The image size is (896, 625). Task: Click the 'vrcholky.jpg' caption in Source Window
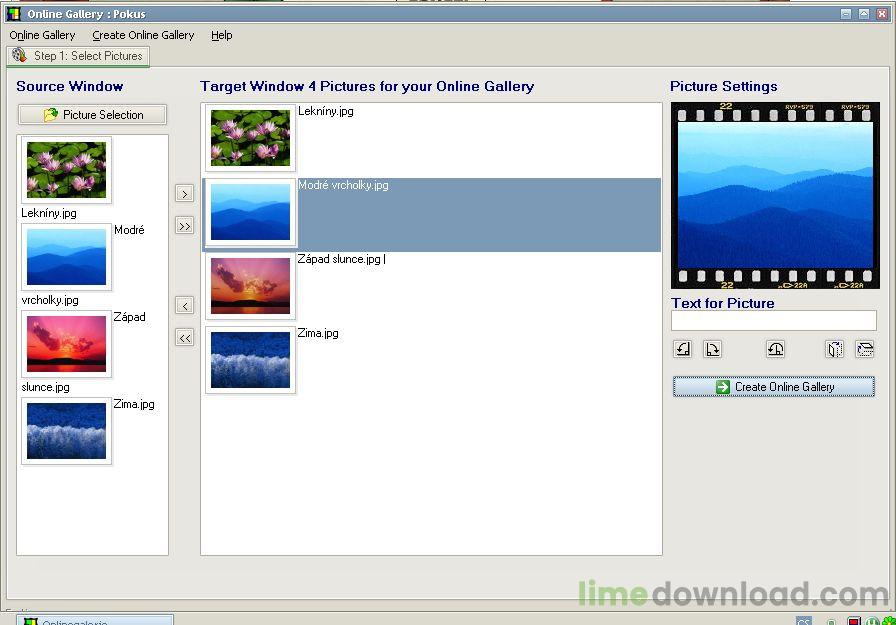(50, 300)
